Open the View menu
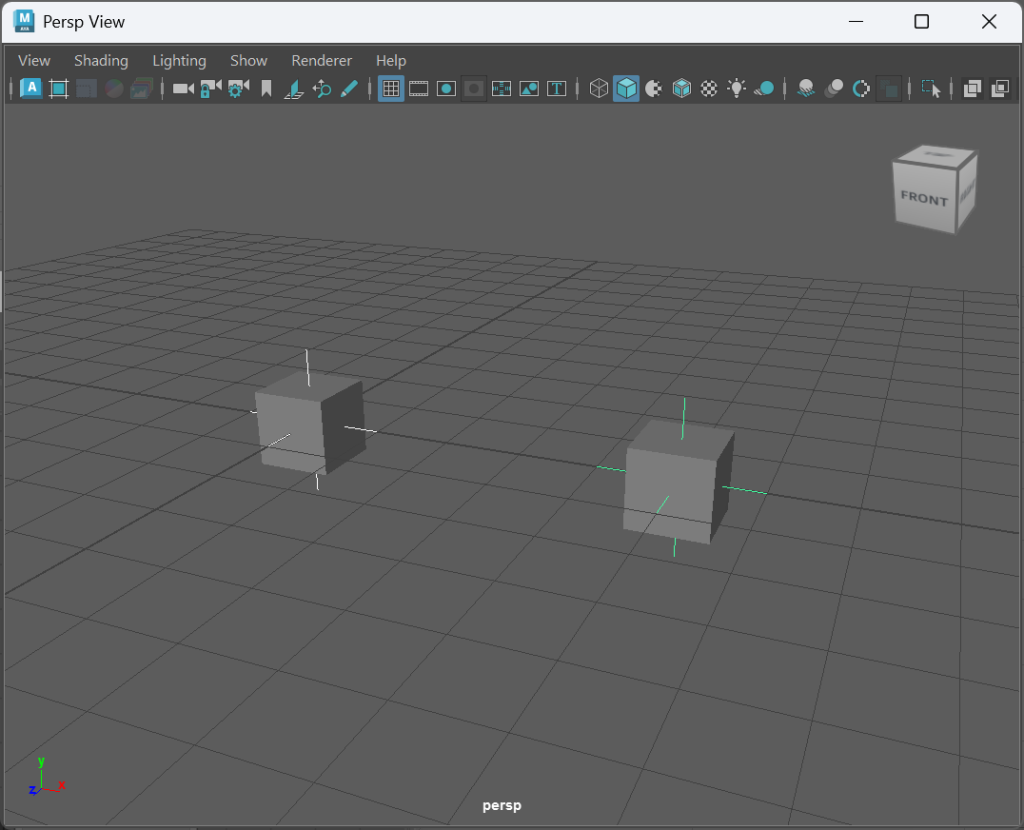Screen dimensions: 1024x830 point(34,61)
